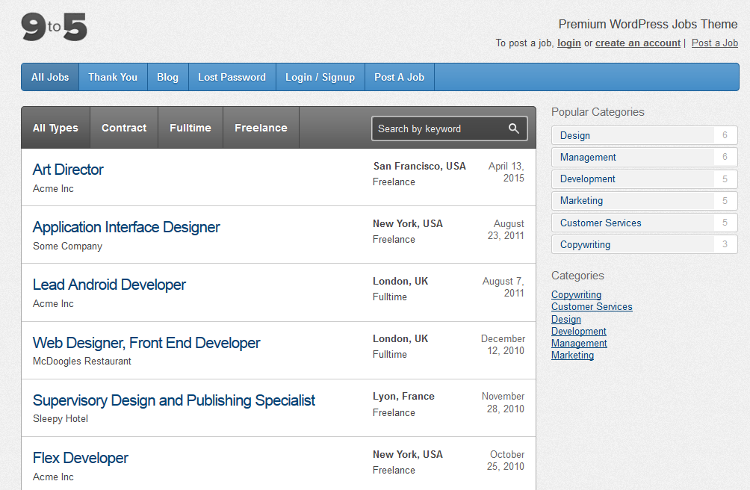Show Freelance jobs tab
This screenshot has width=750, height=490.
click(260, 128)
